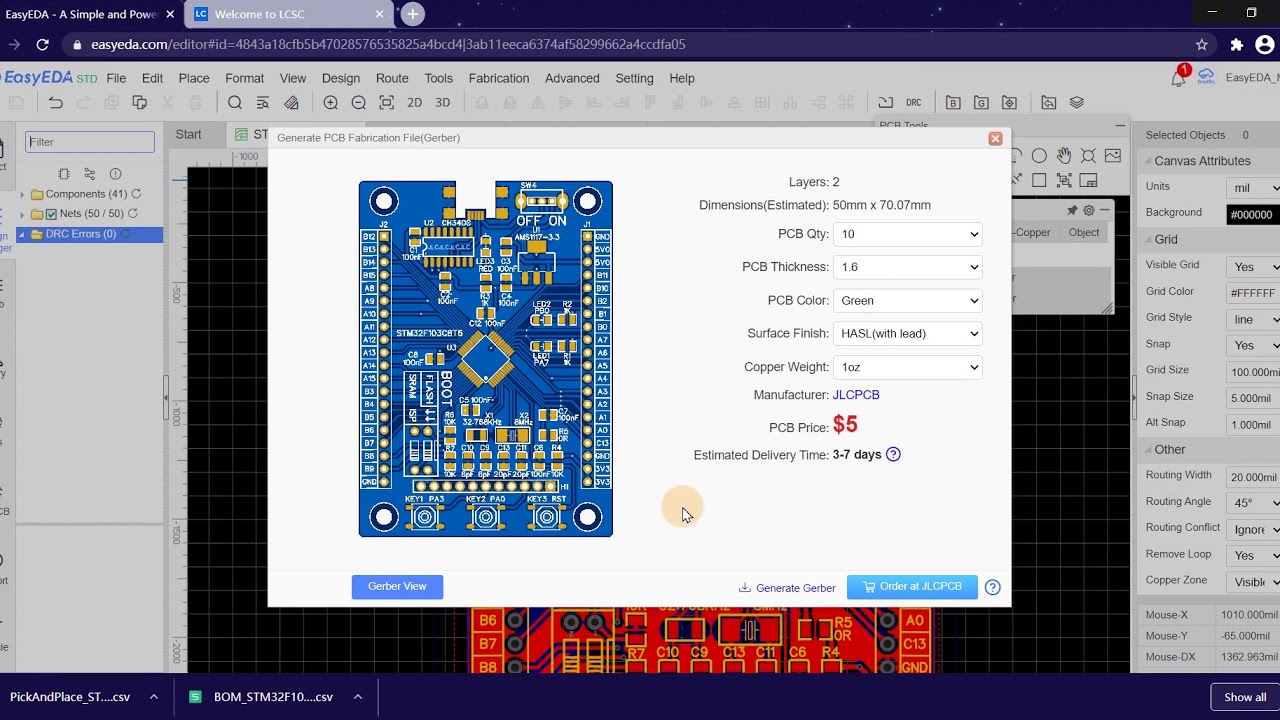Open the Units dropdown in Canvas Attributes
The image size is (1280, 720).
pyautogui.click(x=1254, y=187)
